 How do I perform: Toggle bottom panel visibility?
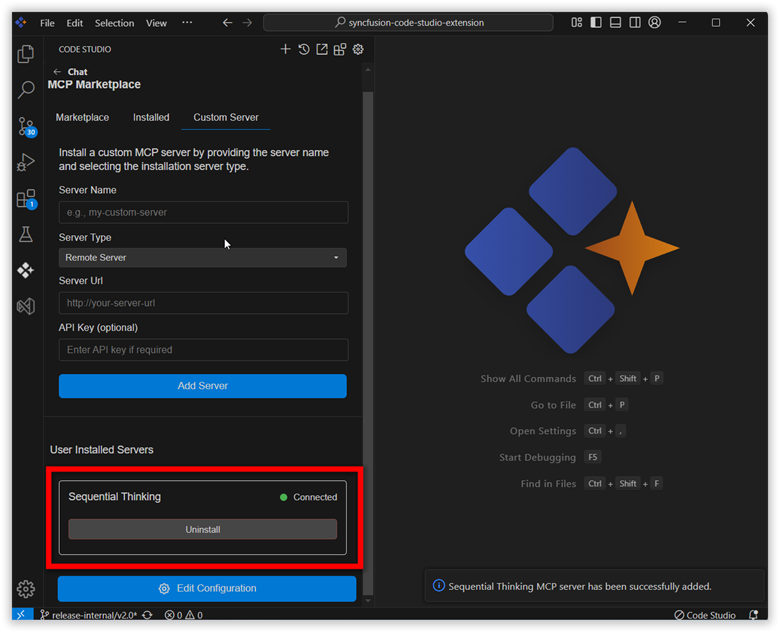(615, 22)
